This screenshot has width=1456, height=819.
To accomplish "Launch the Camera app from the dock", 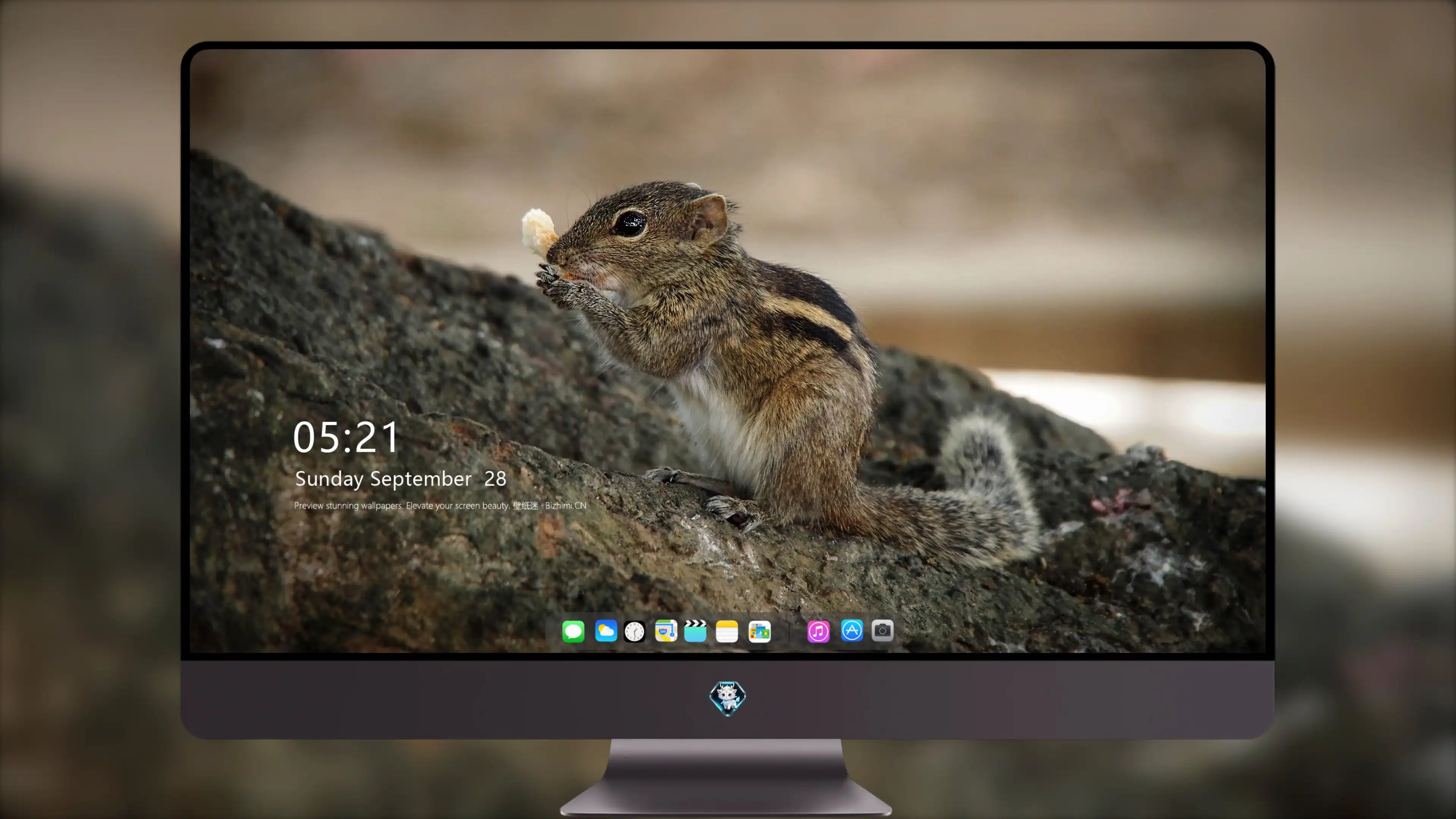I will pyautogui.click(x=882, y=630).
